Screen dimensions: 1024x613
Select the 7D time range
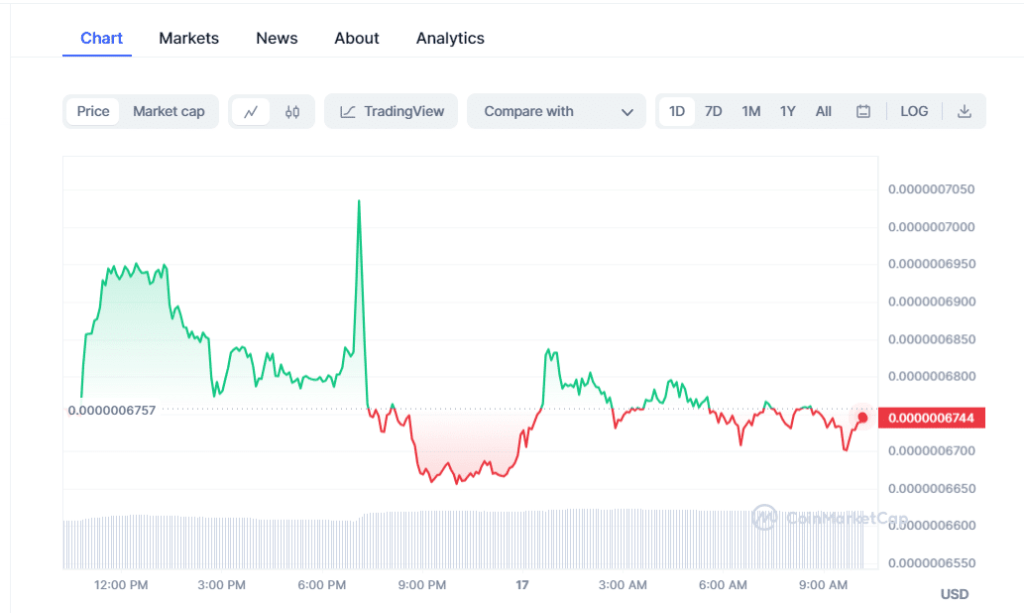713,112
